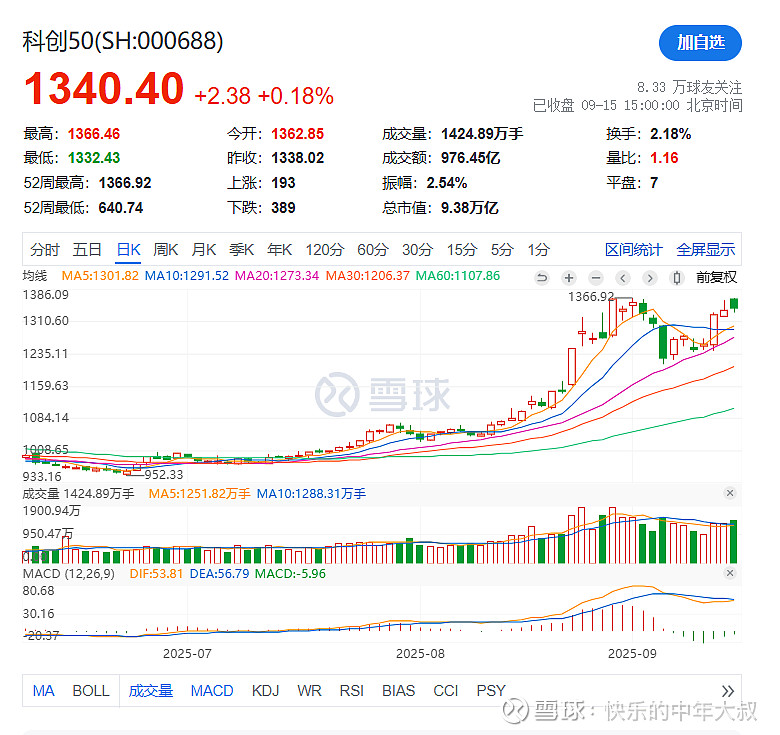Click the 952.33 low marker on chart

click(164, 474)
